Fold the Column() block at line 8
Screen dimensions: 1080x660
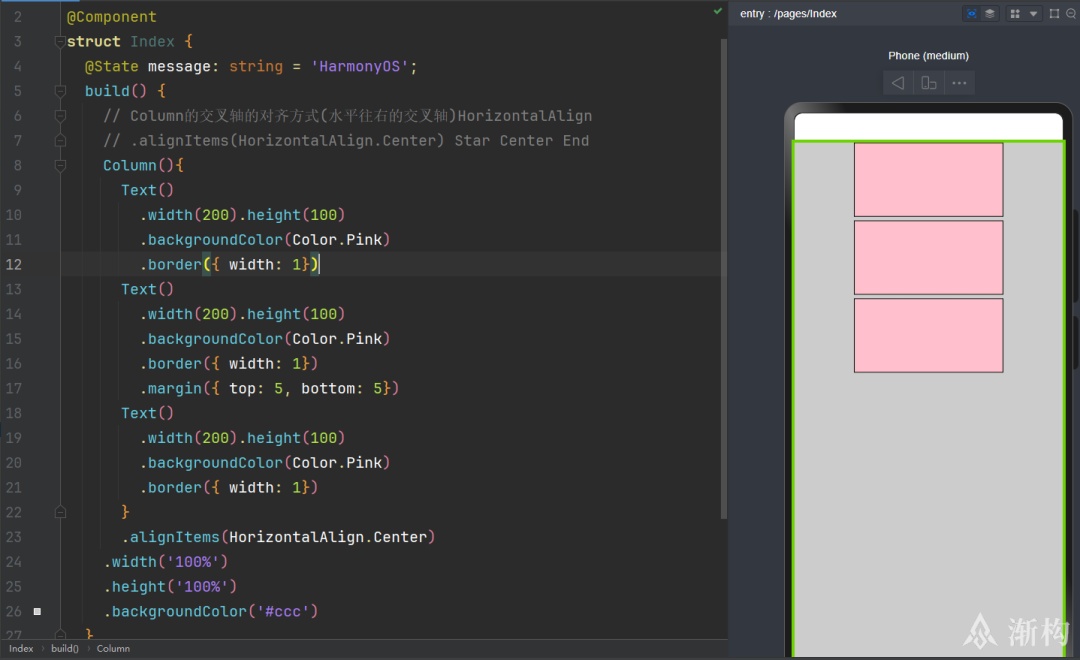pyautogui.click(x=60, y=165)
